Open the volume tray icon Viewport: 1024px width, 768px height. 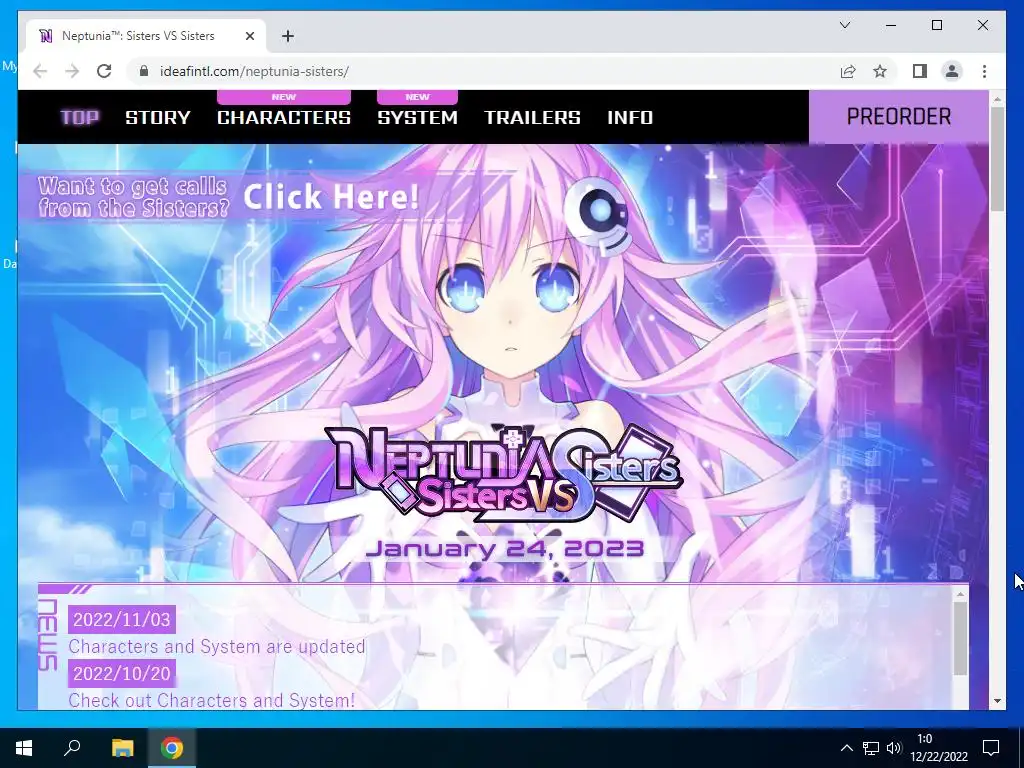pyautogui.click(x=894, y=748)
